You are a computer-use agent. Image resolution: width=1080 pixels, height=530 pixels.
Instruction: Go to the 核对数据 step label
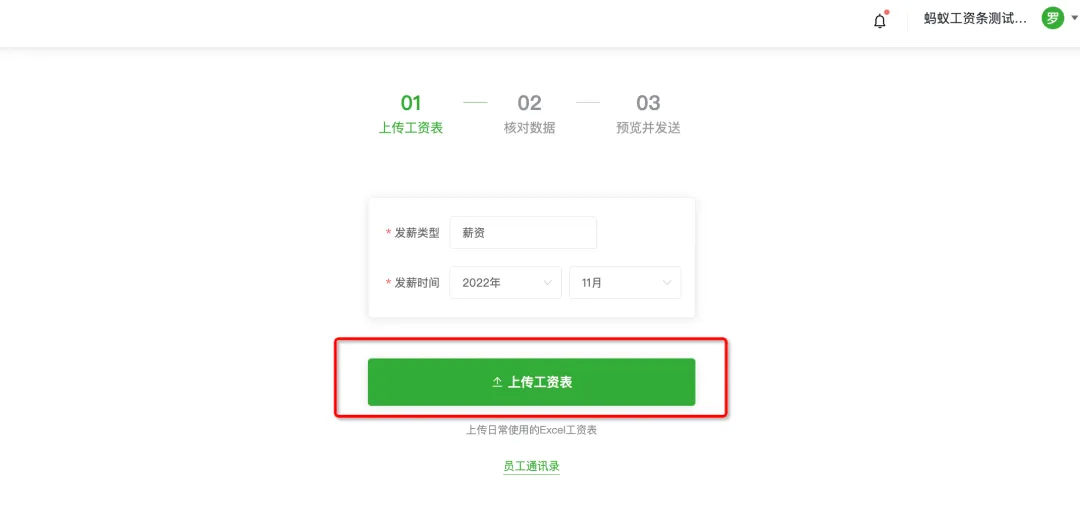pyautogui.click(x=529, y=128)
